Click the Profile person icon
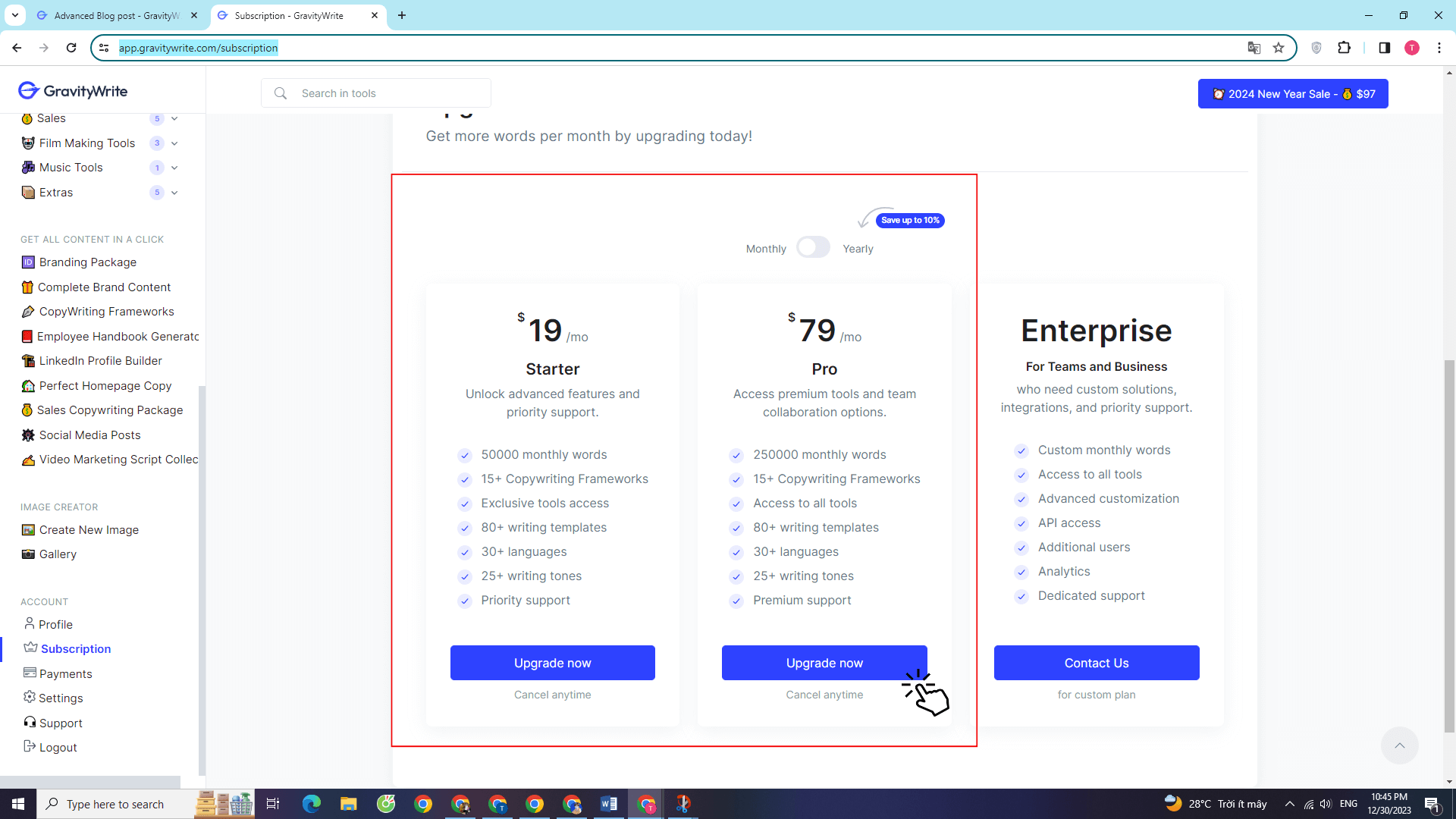The width and height of the screenshot is (1456, 819). 29,623
